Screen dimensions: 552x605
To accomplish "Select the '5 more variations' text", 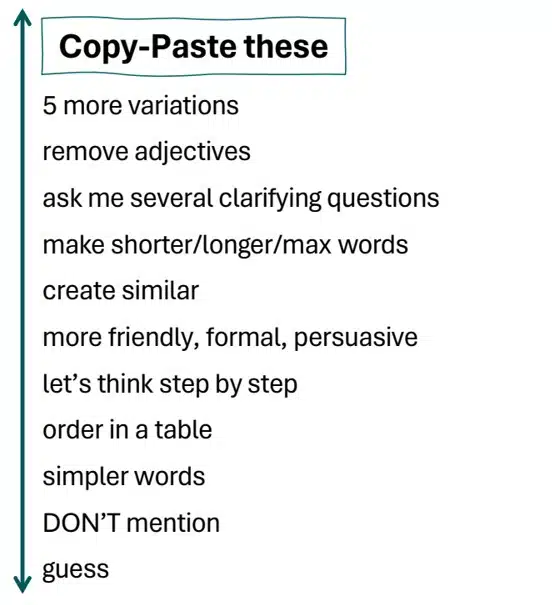I will pos(140,105).
